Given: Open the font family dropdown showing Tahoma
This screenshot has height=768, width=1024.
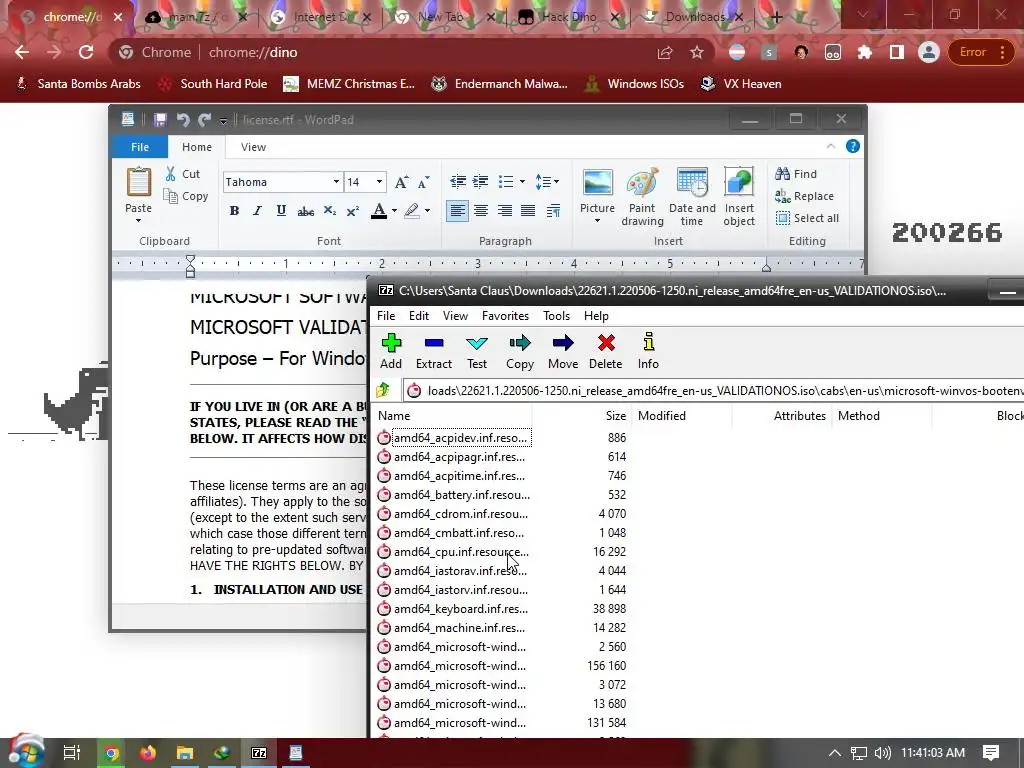Looking at the screenshot, I should pyautogui.click(x=336, y=182).
